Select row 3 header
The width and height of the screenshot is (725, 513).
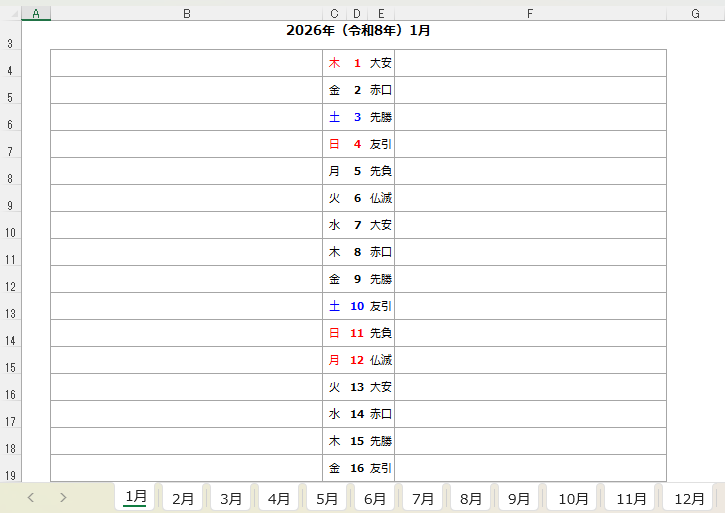(10, 43)
